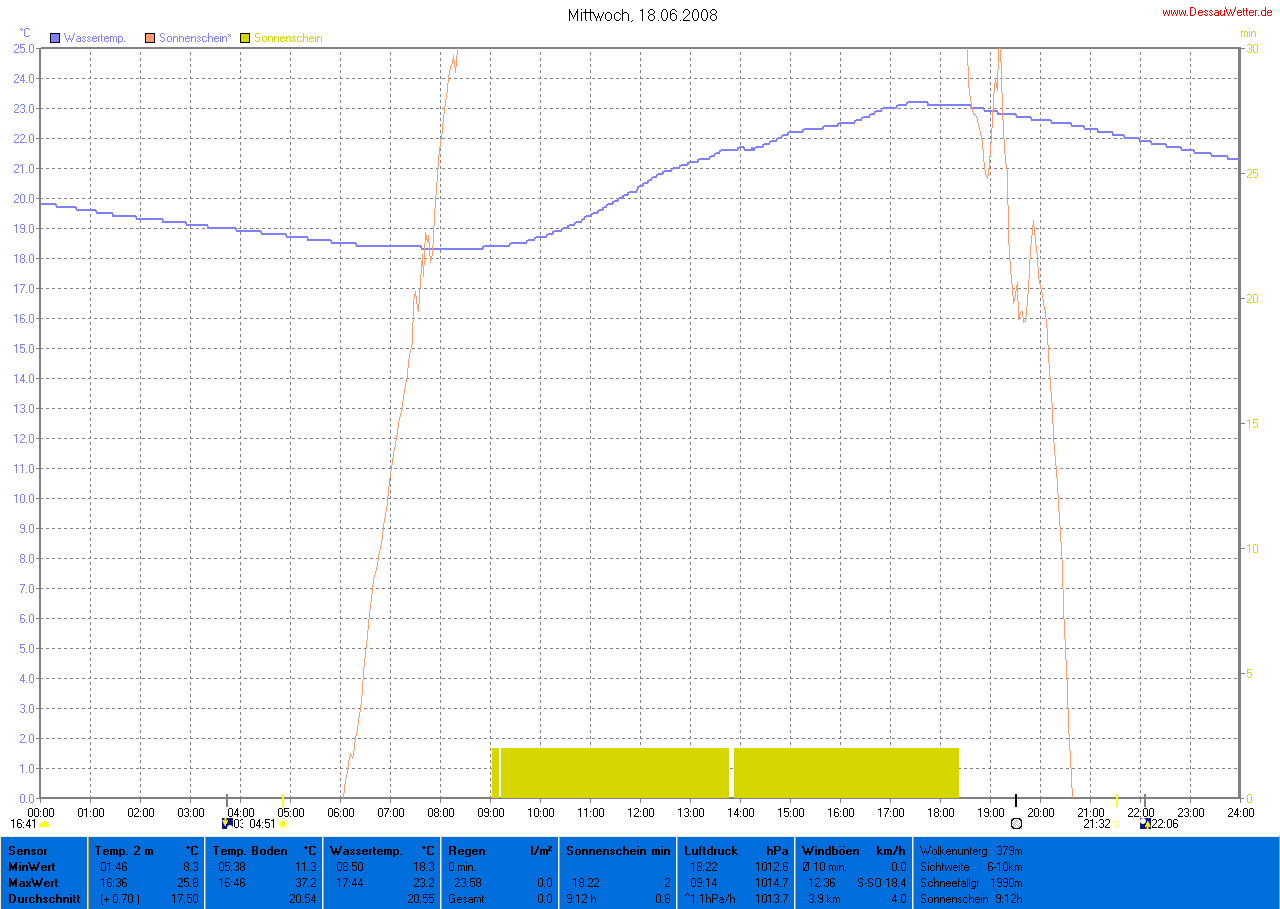
Task: Click the Wassertemp. legend label
Action: tap(94, 38)
